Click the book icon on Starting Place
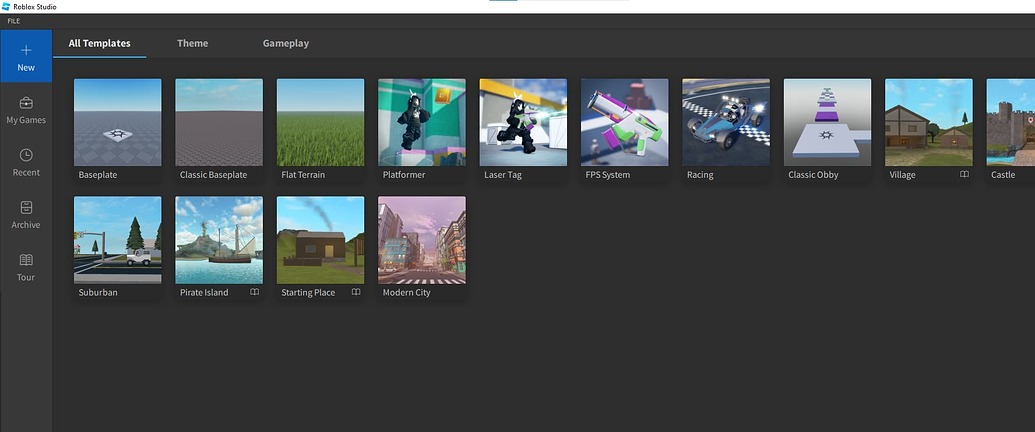 point(356,292)
